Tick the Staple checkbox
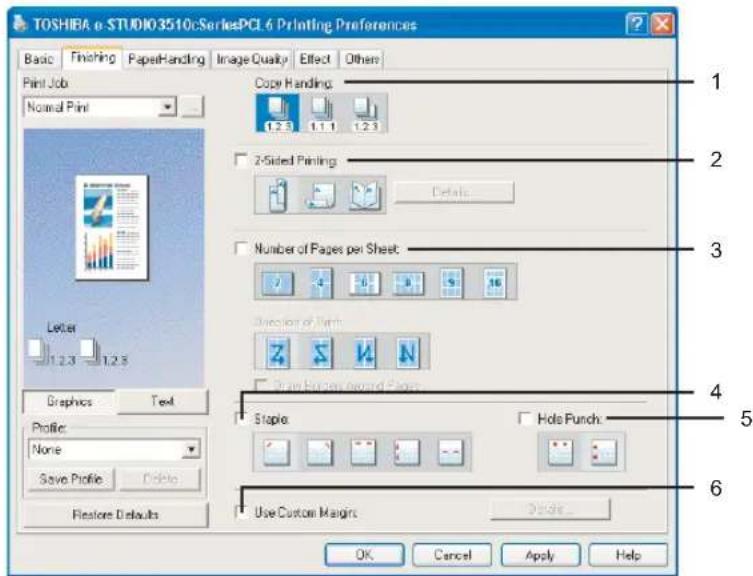This screenshot has width=753, height=576. (241, 419)
